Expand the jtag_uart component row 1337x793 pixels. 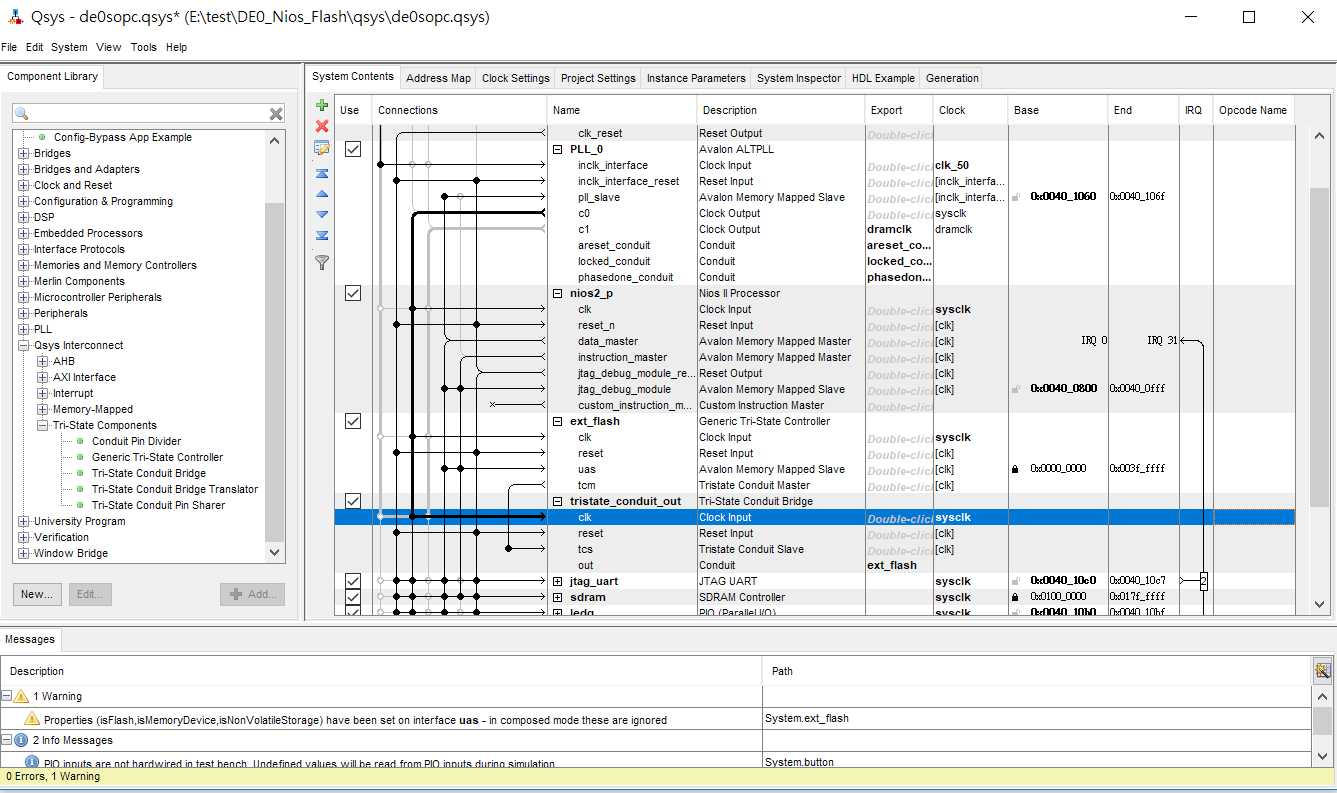(558, 581)
